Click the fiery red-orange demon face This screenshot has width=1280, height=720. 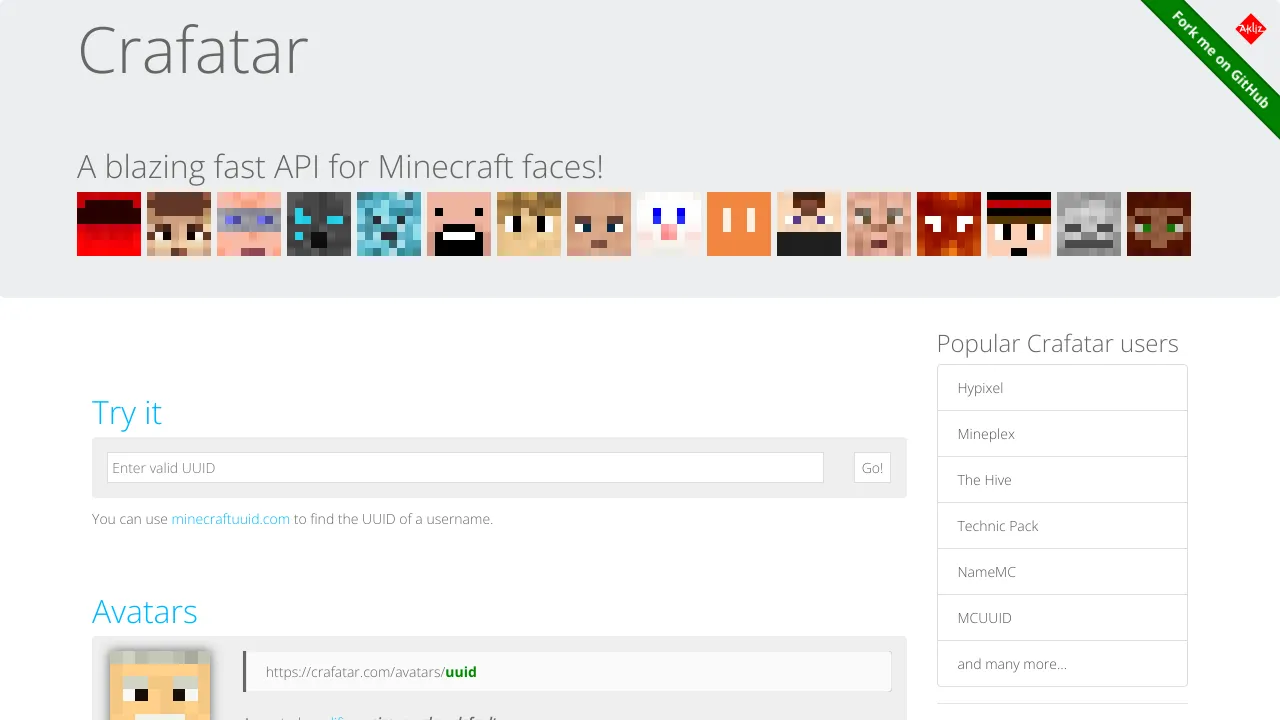click(949, 224)
